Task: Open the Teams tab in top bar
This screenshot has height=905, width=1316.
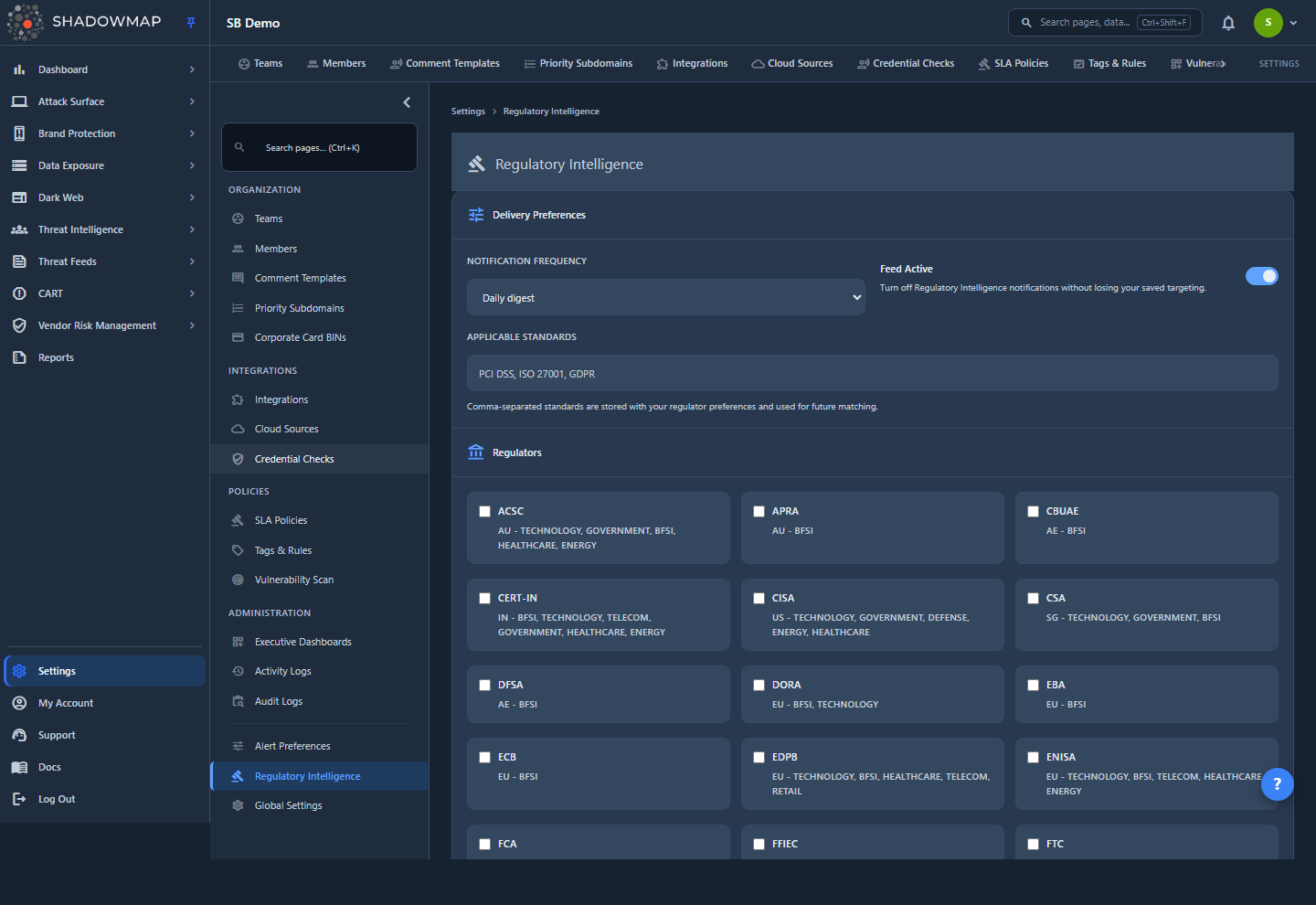Action: (x=260, y=64)
